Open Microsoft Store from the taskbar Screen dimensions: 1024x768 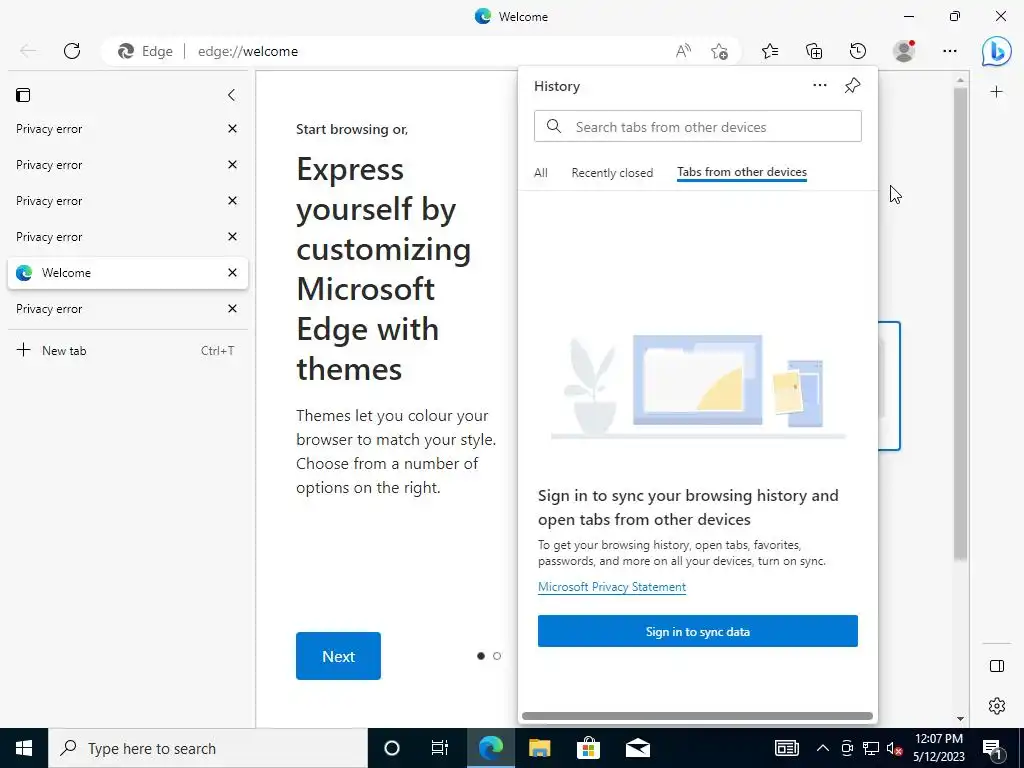click(588, 748)
